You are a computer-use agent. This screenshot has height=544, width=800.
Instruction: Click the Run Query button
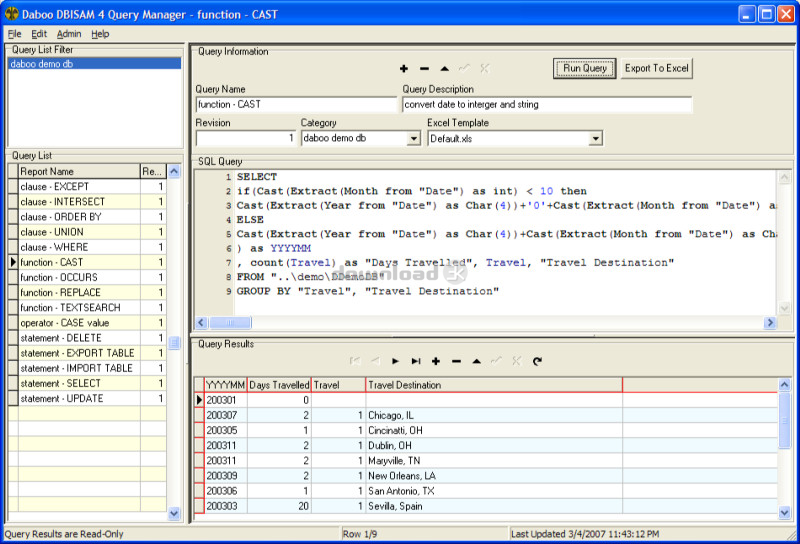[584, 68]
